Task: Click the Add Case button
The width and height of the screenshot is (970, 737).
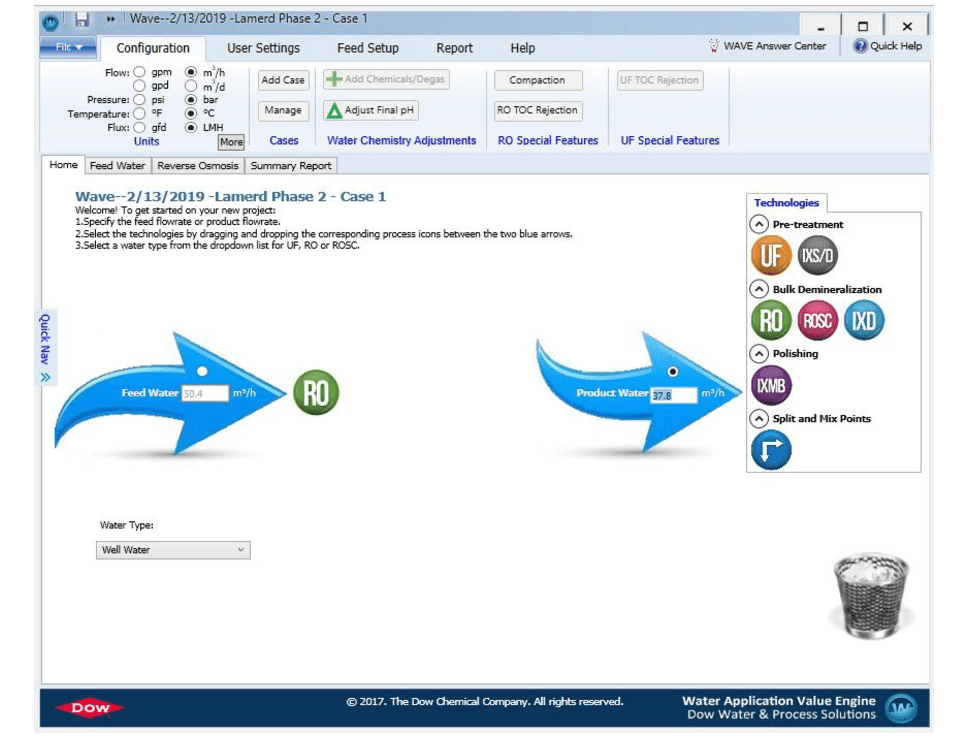Action: pyautogui.click(x=283, y=80)
